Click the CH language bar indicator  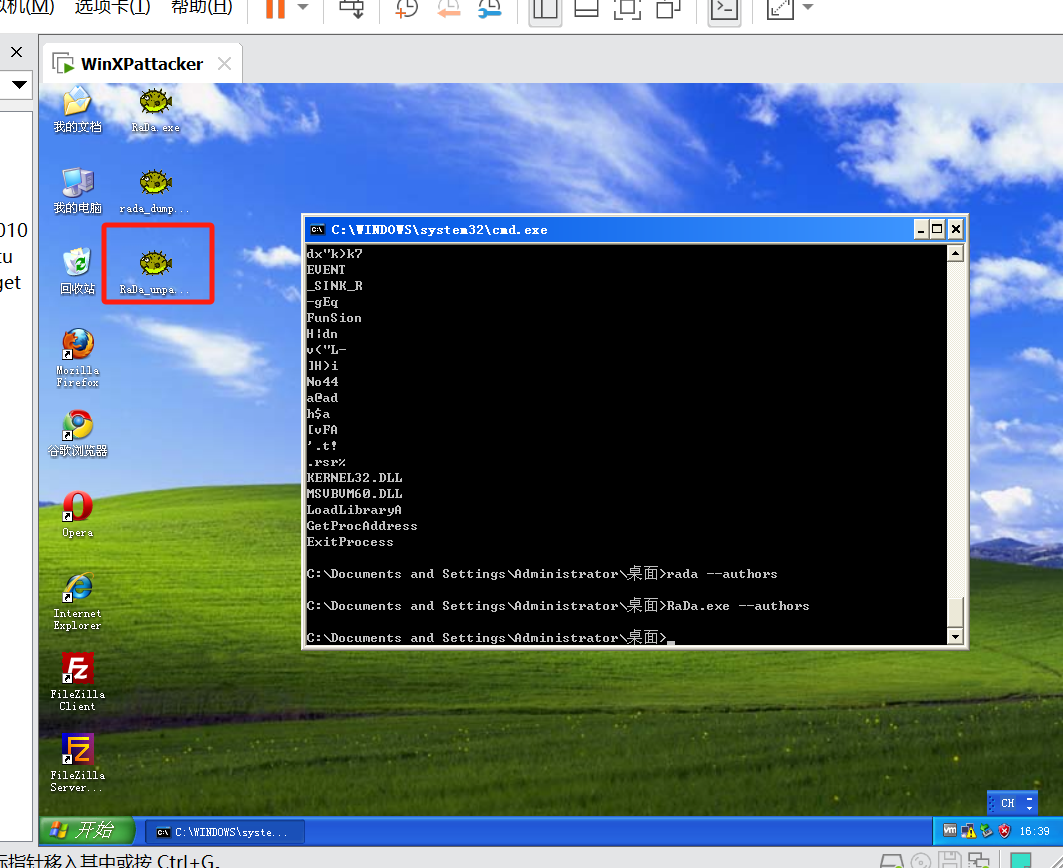point(1007,804)
